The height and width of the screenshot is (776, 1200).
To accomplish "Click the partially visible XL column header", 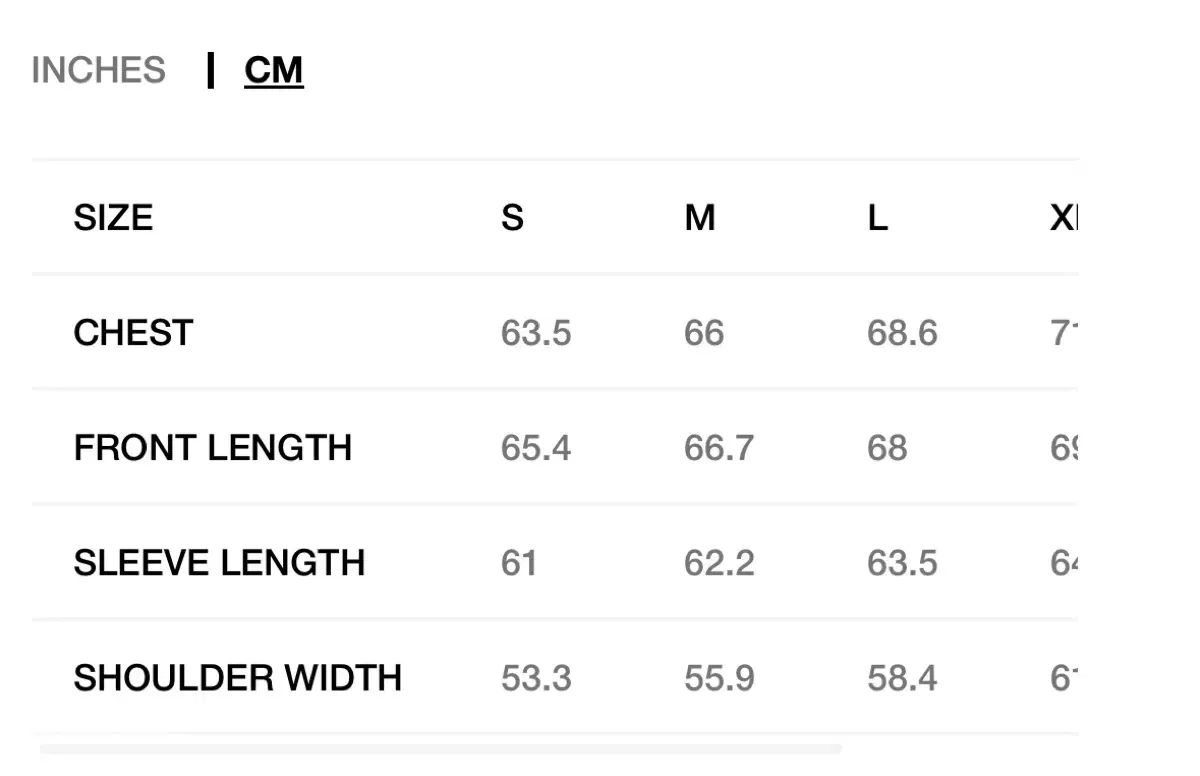I will [x=1063, y=217].
